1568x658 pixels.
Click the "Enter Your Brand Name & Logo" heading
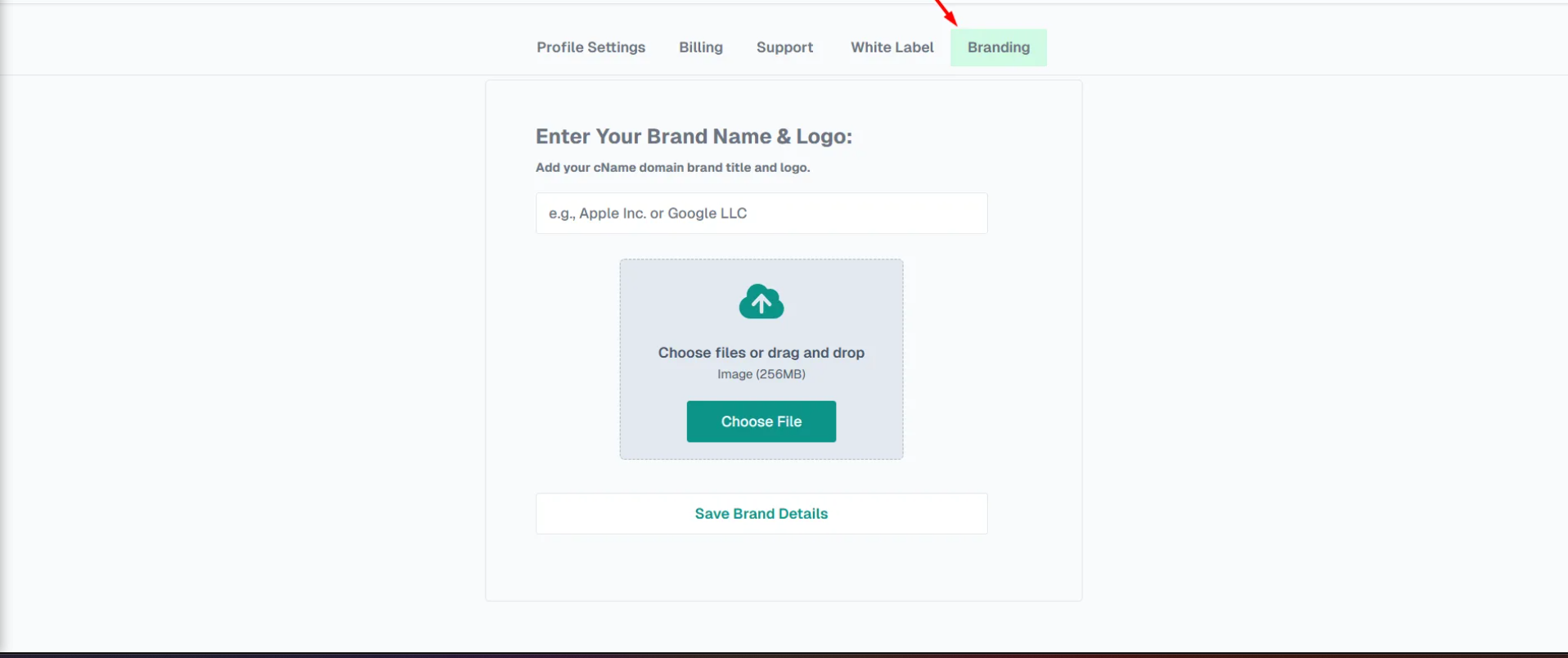(694, 137)
